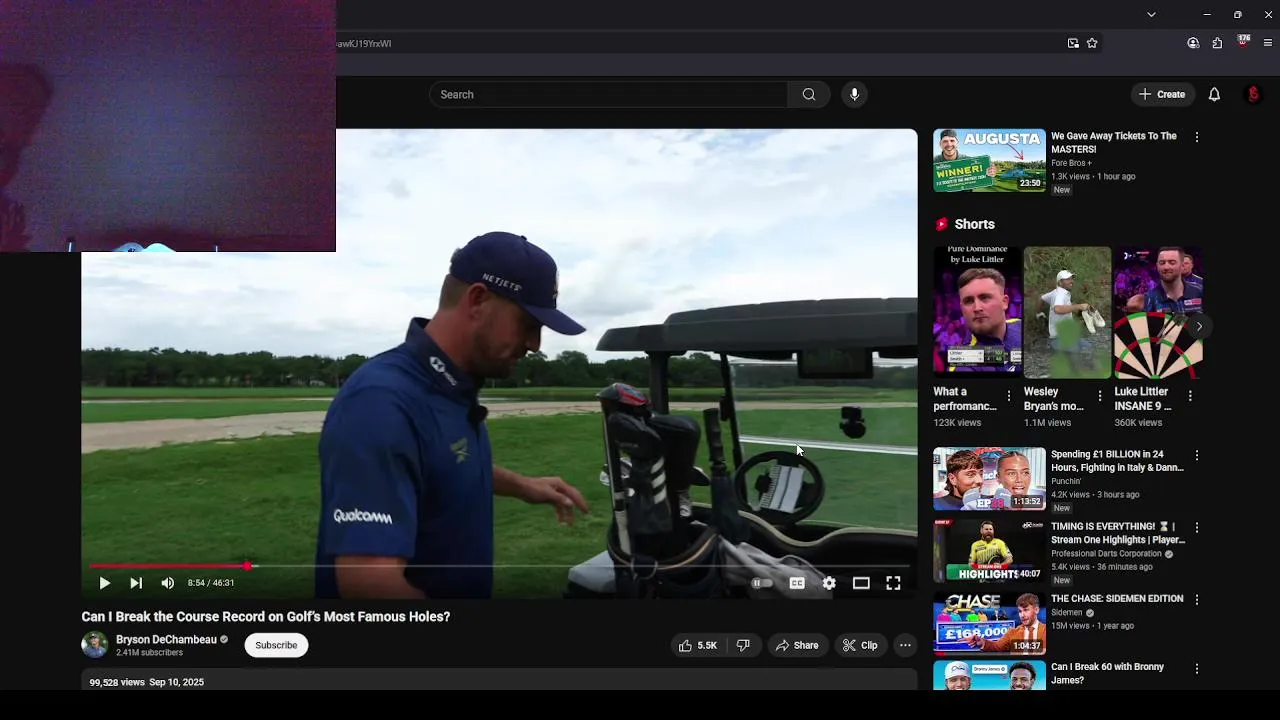Open the Fore Bros + channel name
This screenshot has width=1280, height=720.
[x=1071, y=163]
